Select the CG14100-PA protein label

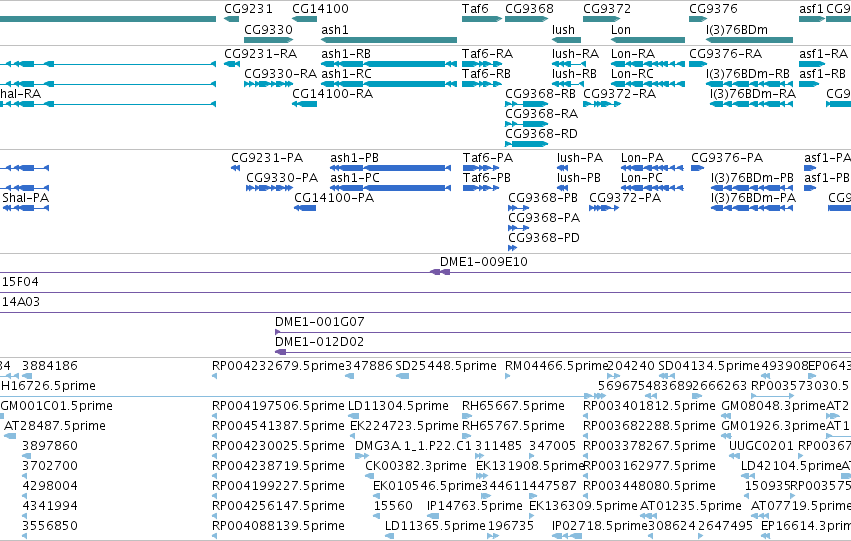[x=334, y=198]
